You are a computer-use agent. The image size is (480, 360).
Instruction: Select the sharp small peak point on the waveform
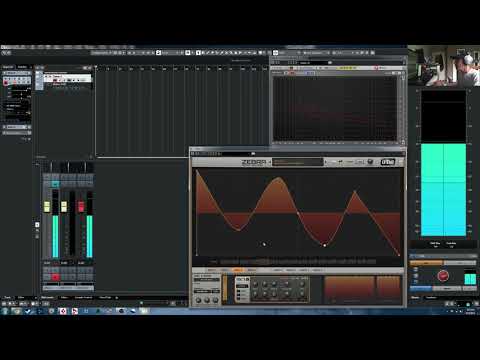coord(355,191)
